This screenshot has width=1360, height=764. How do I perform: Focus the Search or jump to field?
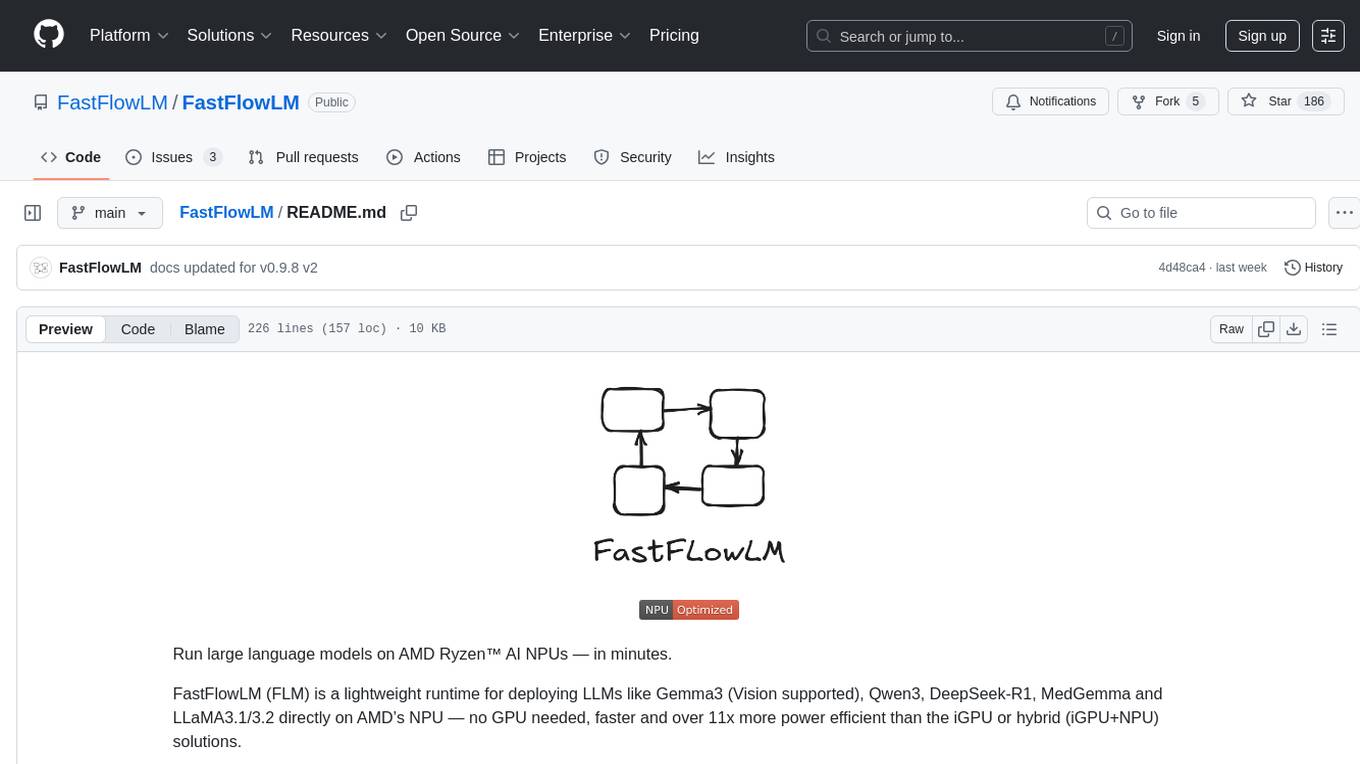click(x=969, y=36)
